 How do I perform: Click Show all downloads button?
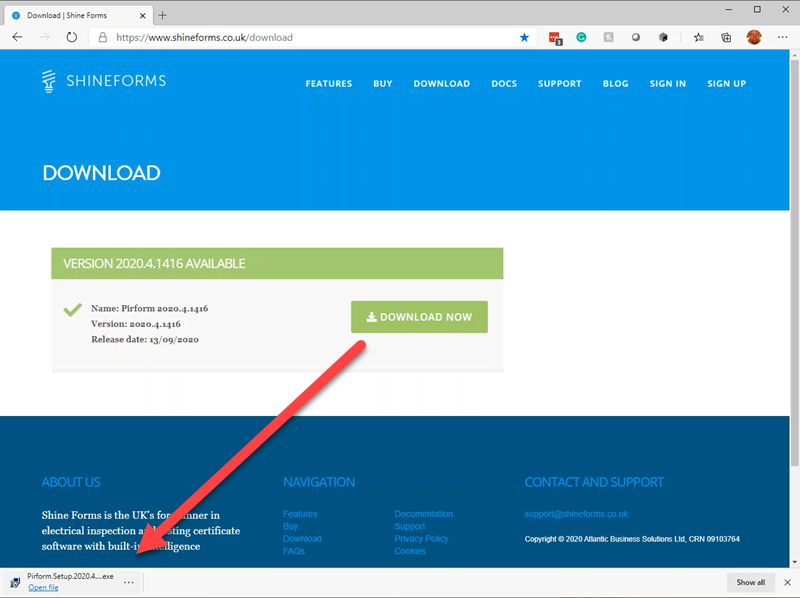click(x=750, y=582)
